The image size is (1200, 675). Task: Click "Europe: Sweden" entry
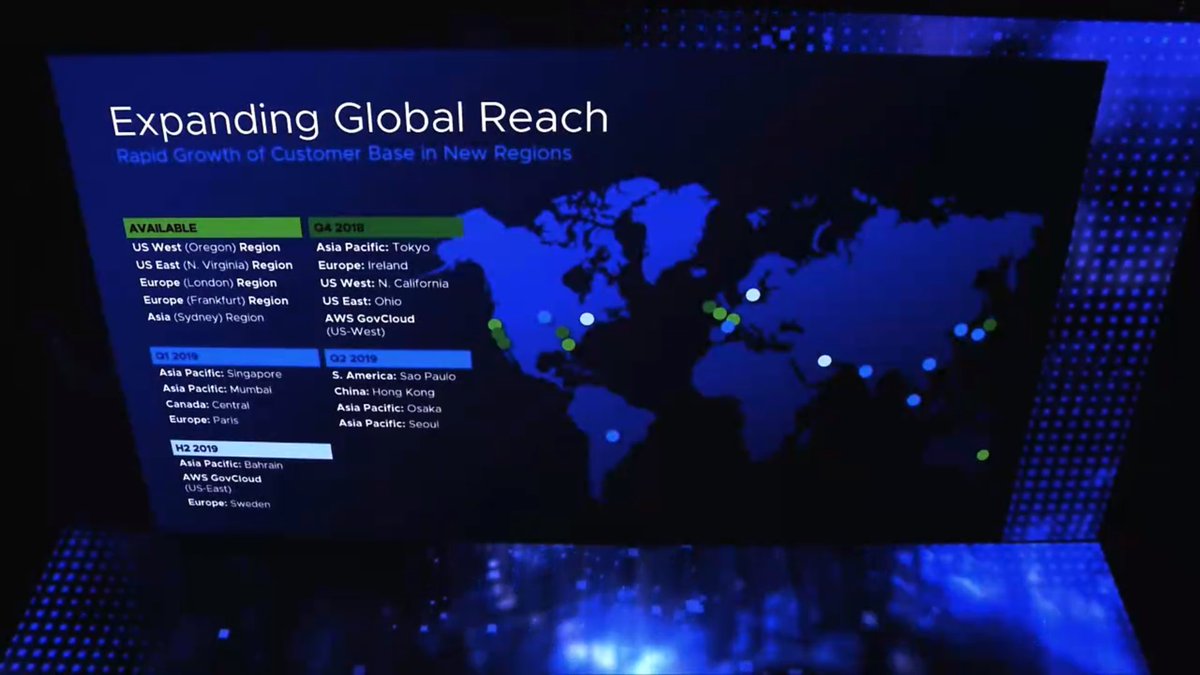pyautogui.click(x=229, y=504)
